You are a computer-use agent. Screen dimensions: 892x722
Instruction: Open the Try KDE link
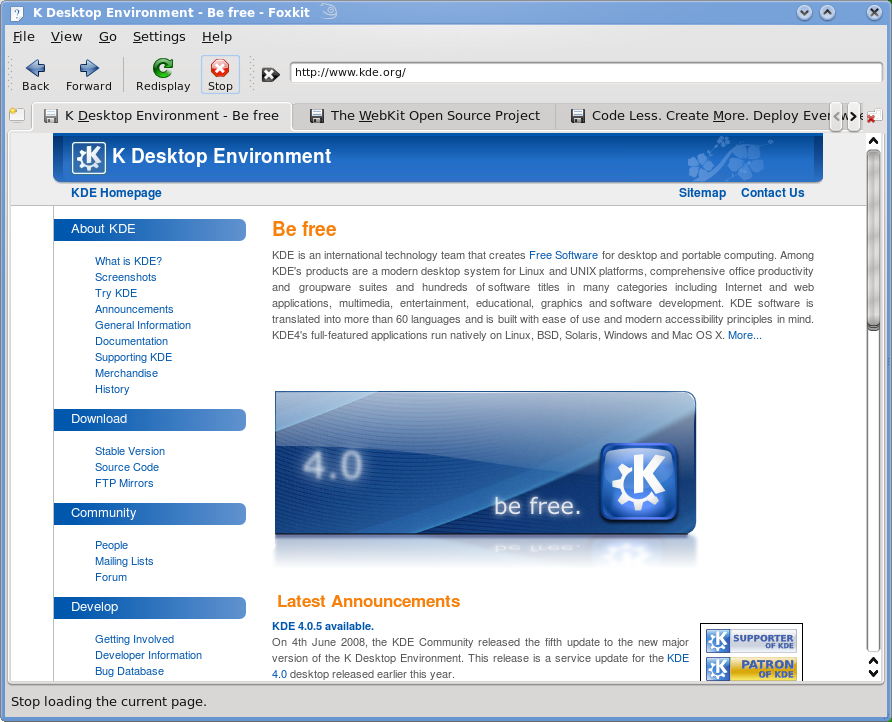116,293
